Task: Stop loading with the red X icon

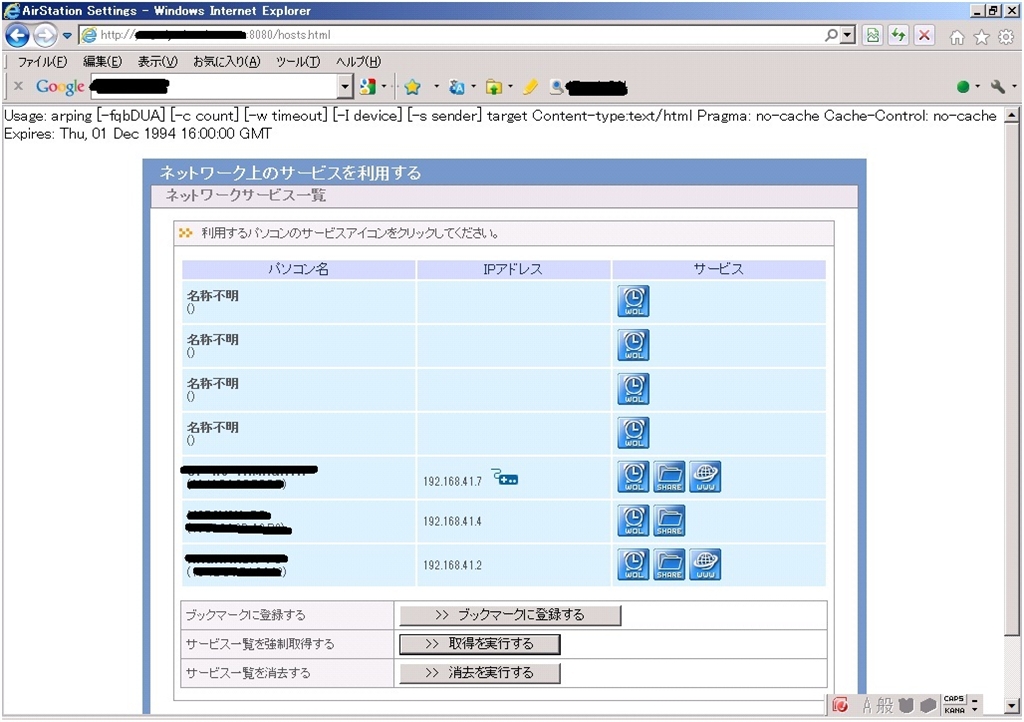Action: tap(924, 35)
